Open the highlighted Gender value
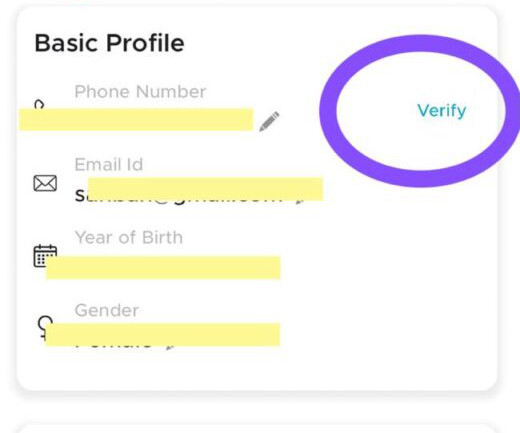520x433 pixels. tap(162, 334)
